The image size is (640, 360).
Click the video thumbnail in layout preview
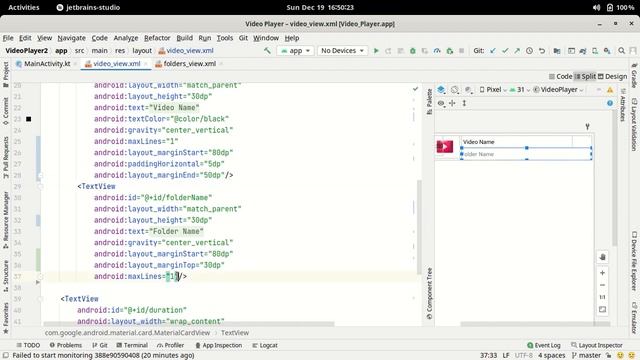pos(444,146)
